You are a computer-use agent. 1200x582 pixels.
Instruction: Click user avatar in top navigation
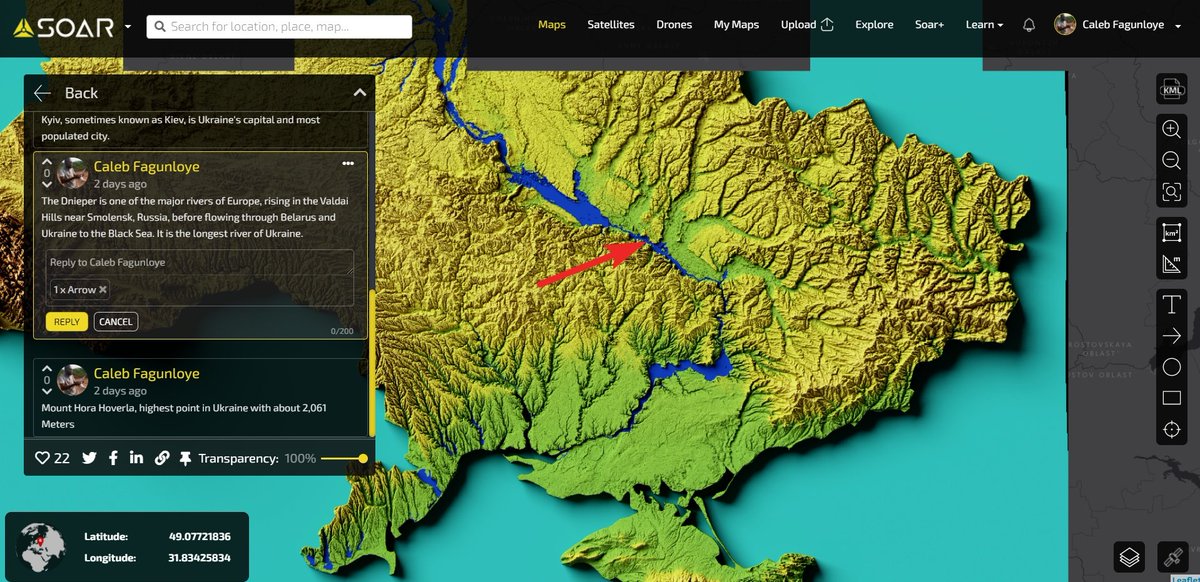(1065, 25)
